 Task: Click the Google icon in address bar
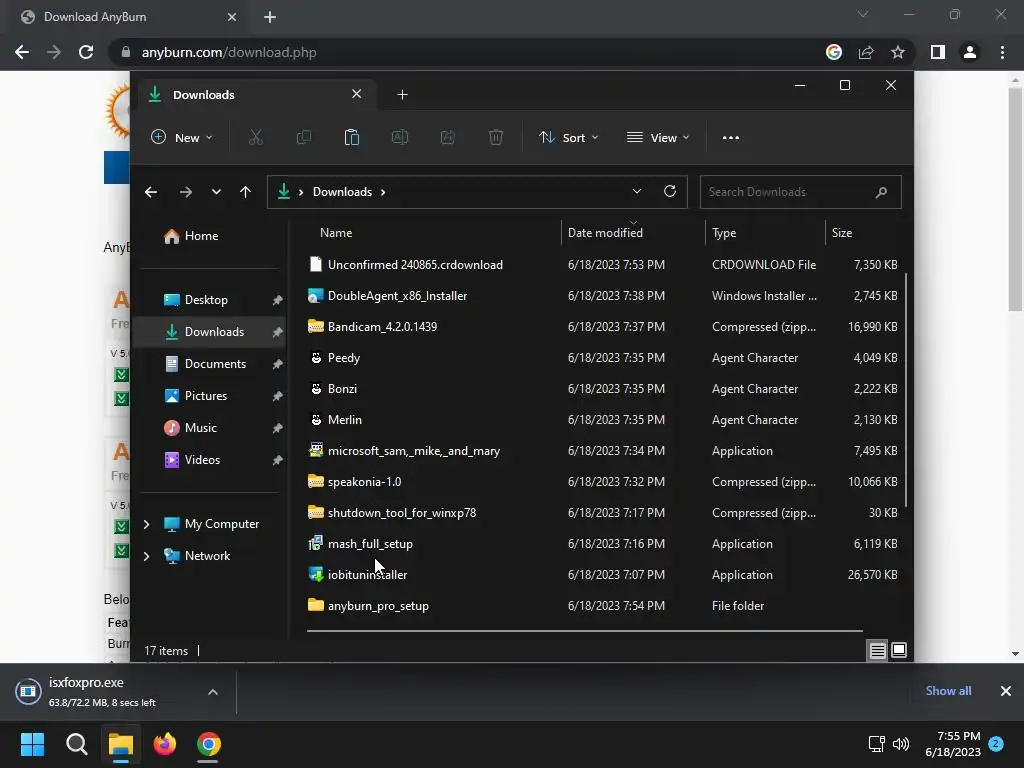(x=834, y=52)
